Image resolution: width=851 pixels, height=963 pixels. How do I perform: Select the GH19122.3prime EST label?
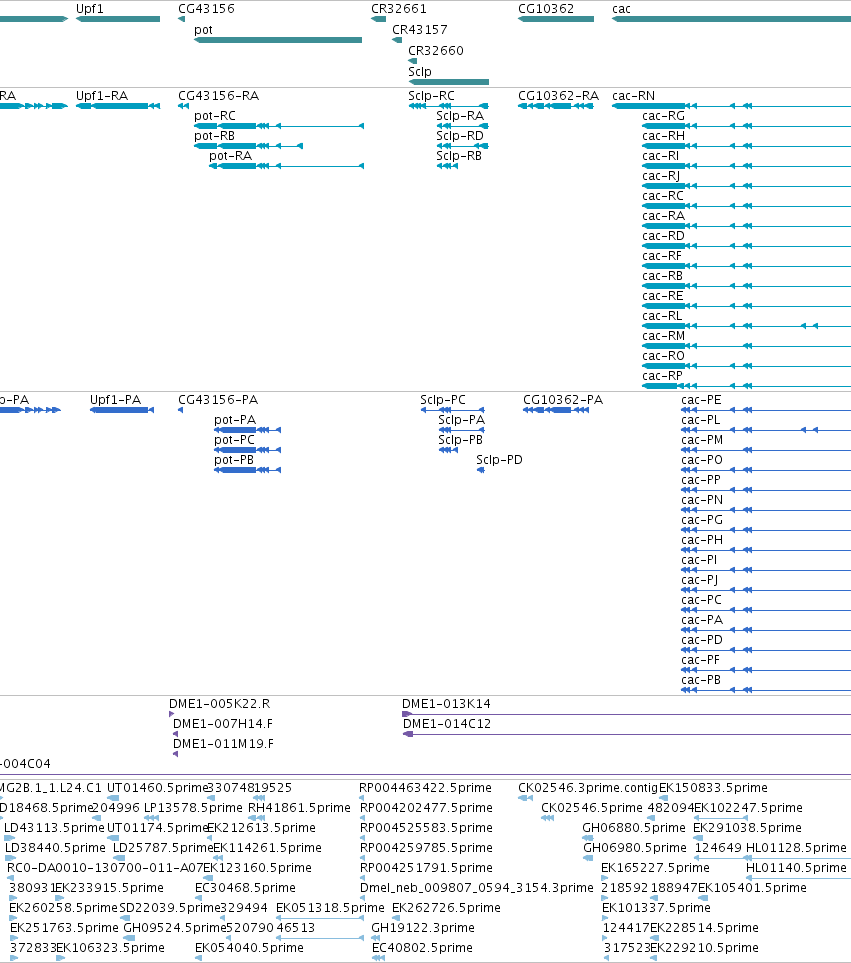click(x=423, y=928)
